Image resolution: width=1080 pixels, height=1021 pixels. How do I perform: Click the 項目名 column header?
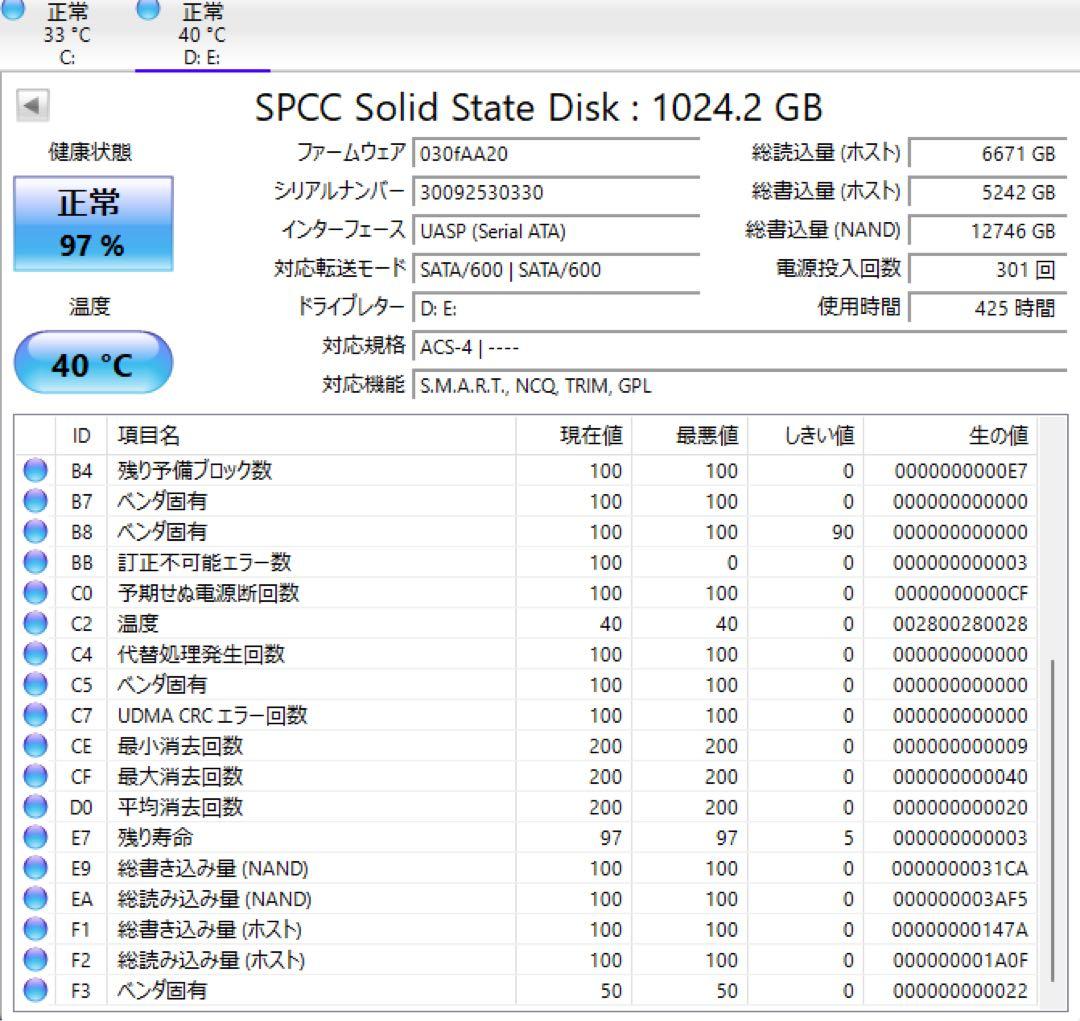[311, 435]
